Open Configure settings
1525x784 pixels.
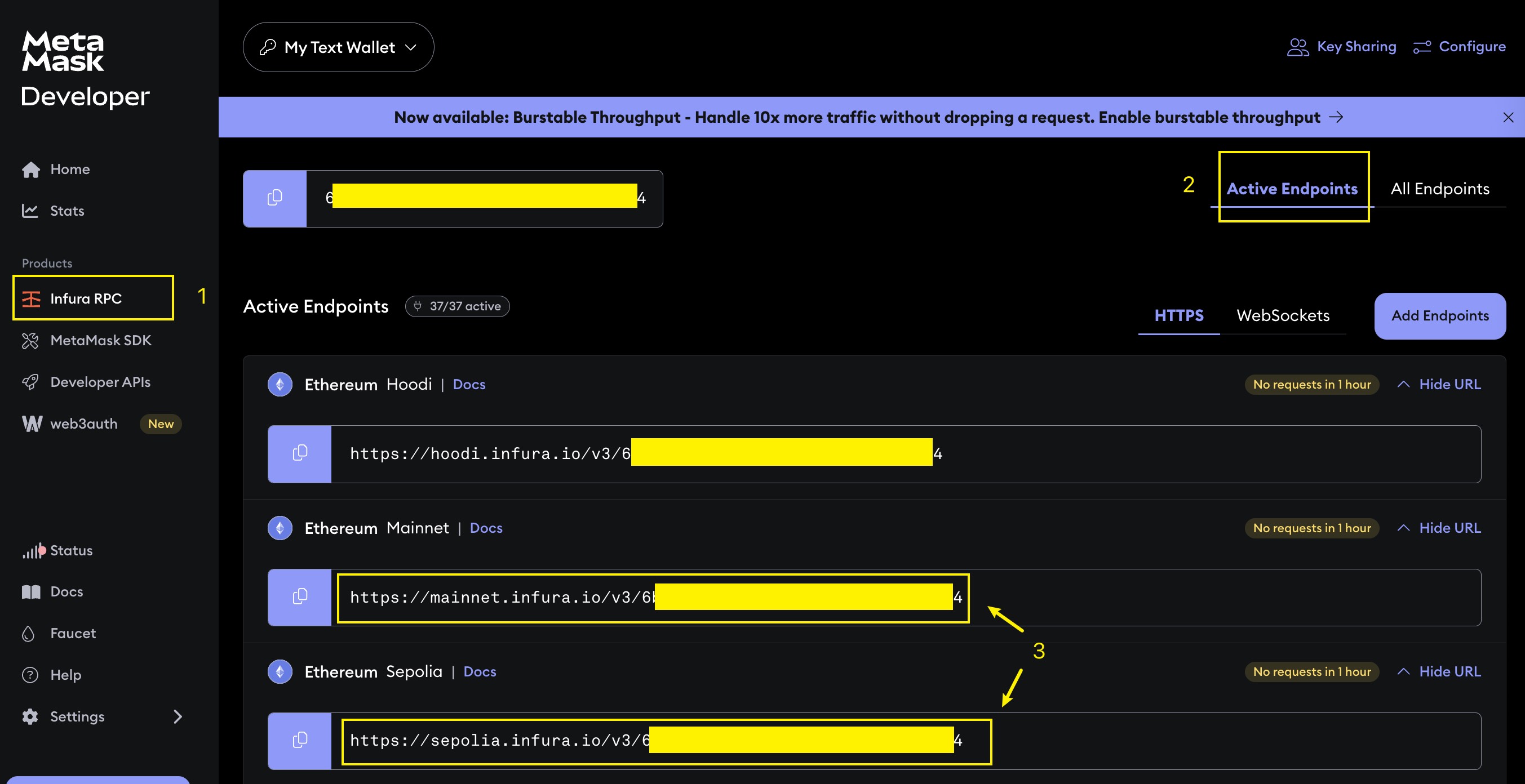pyautogui.click(x=1459, y=47)
